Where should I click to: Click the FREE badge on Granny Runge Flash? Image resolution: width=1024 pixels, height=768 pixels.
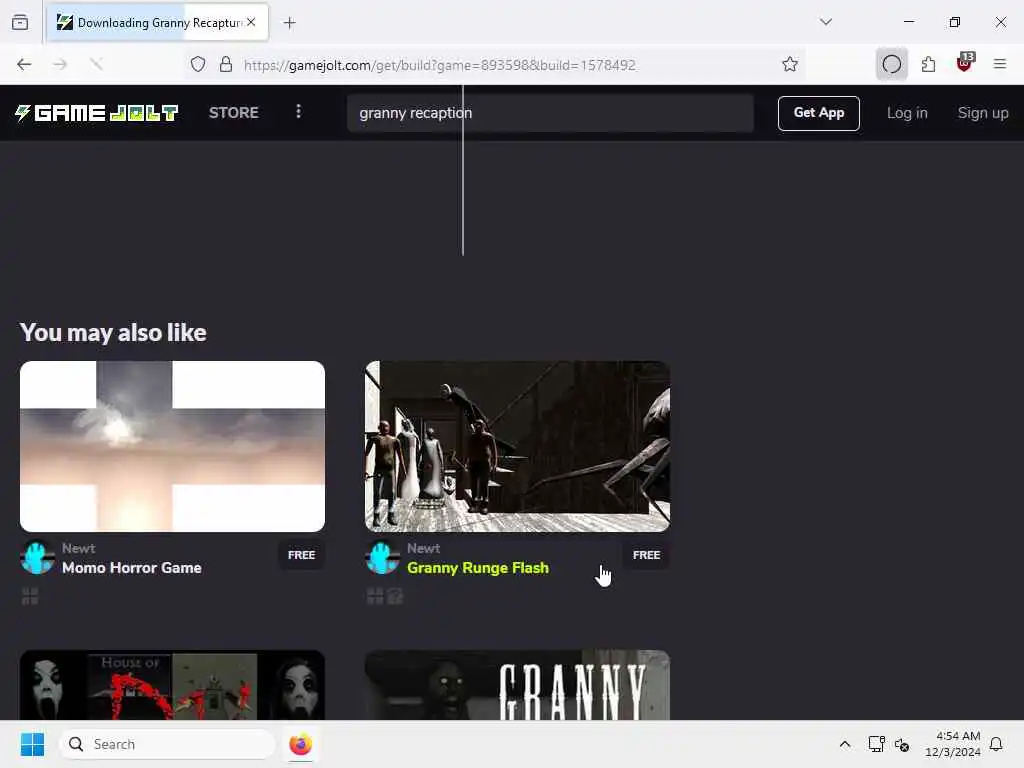tap(646, 554)
